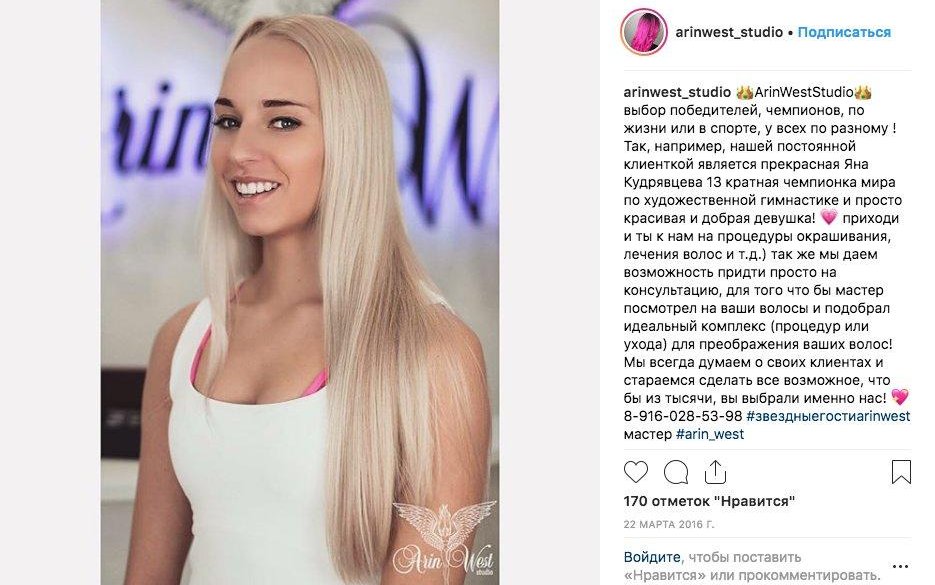Click the comment prompt text area
Image resolution: width=935 pixels, height=585 pixels.
tap(752, 566)
